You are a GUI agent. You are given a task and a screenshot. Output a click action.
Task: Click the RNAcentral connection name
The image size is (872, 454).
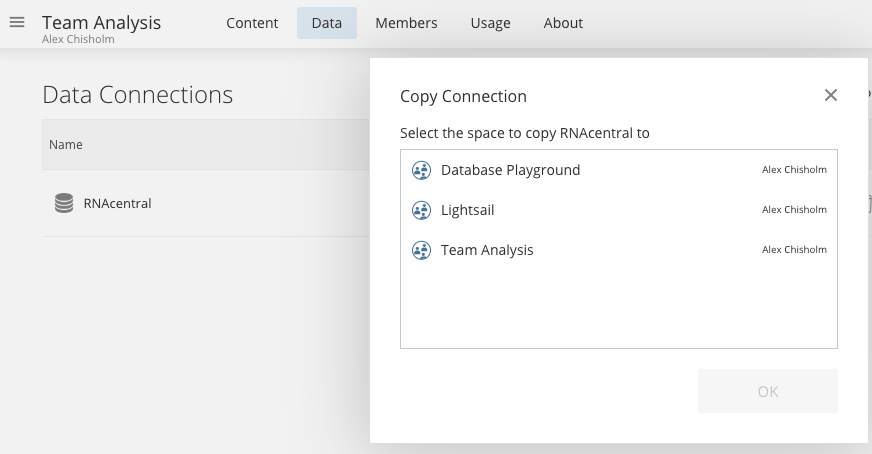117,203
